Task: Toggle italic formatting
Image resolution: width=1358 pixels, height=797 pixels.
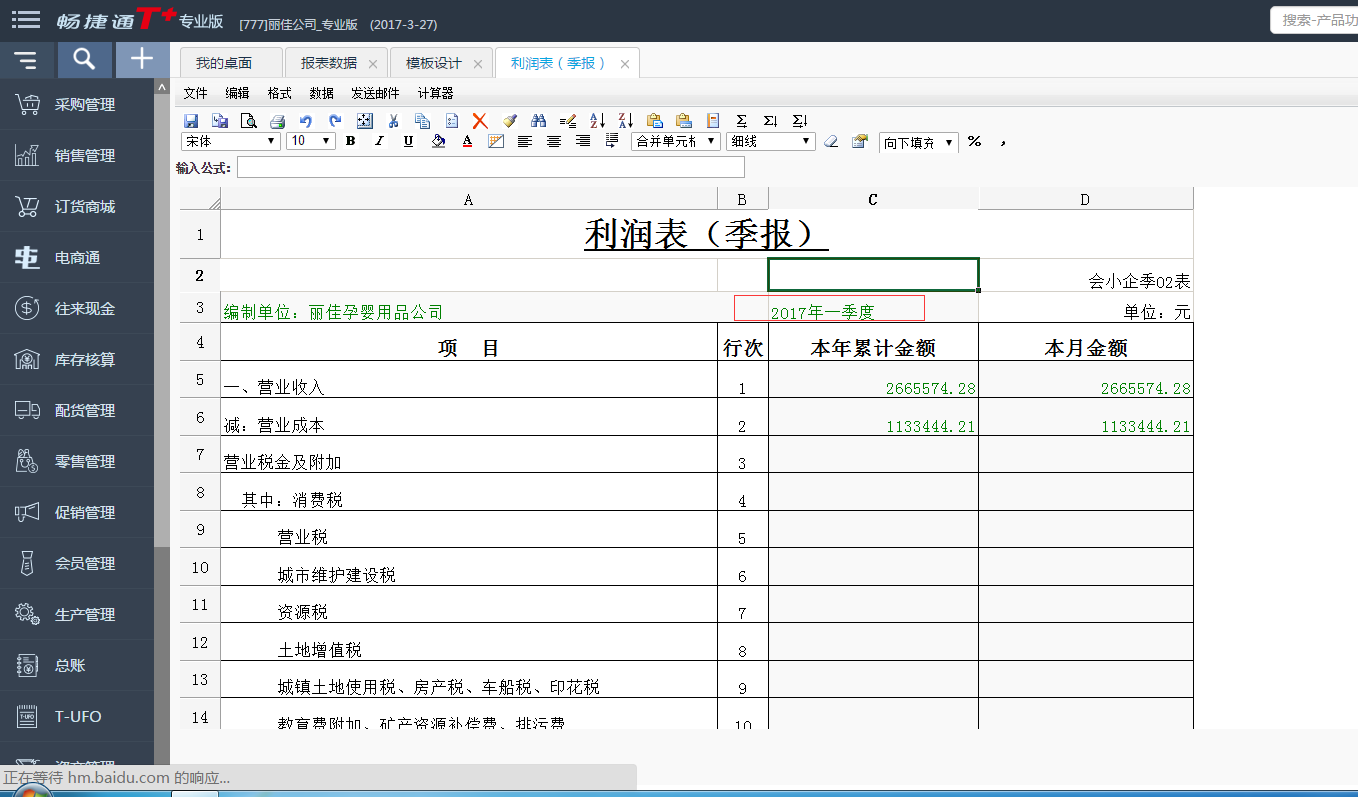Action: [x=379, y=141]
